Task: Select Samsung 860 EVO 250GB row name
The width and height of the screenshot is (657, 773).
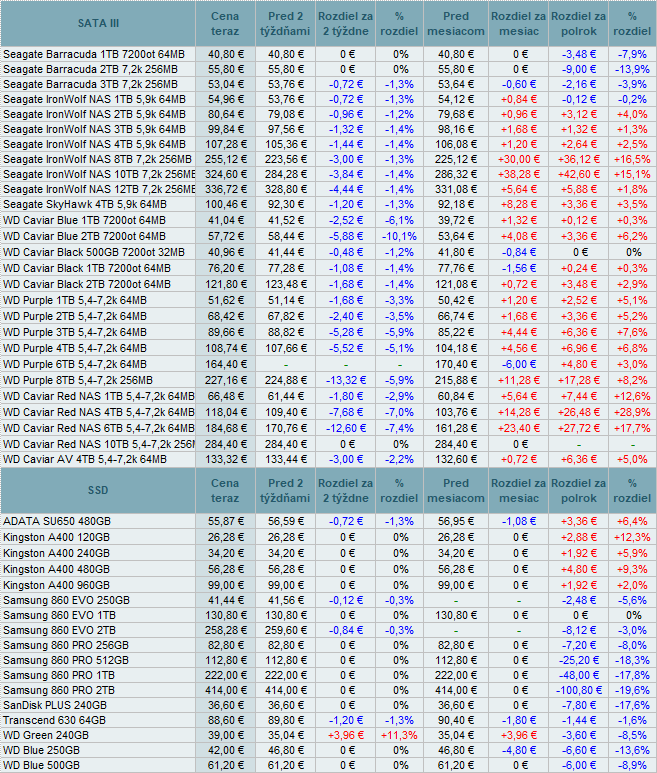Action: (x=67, y=600)
